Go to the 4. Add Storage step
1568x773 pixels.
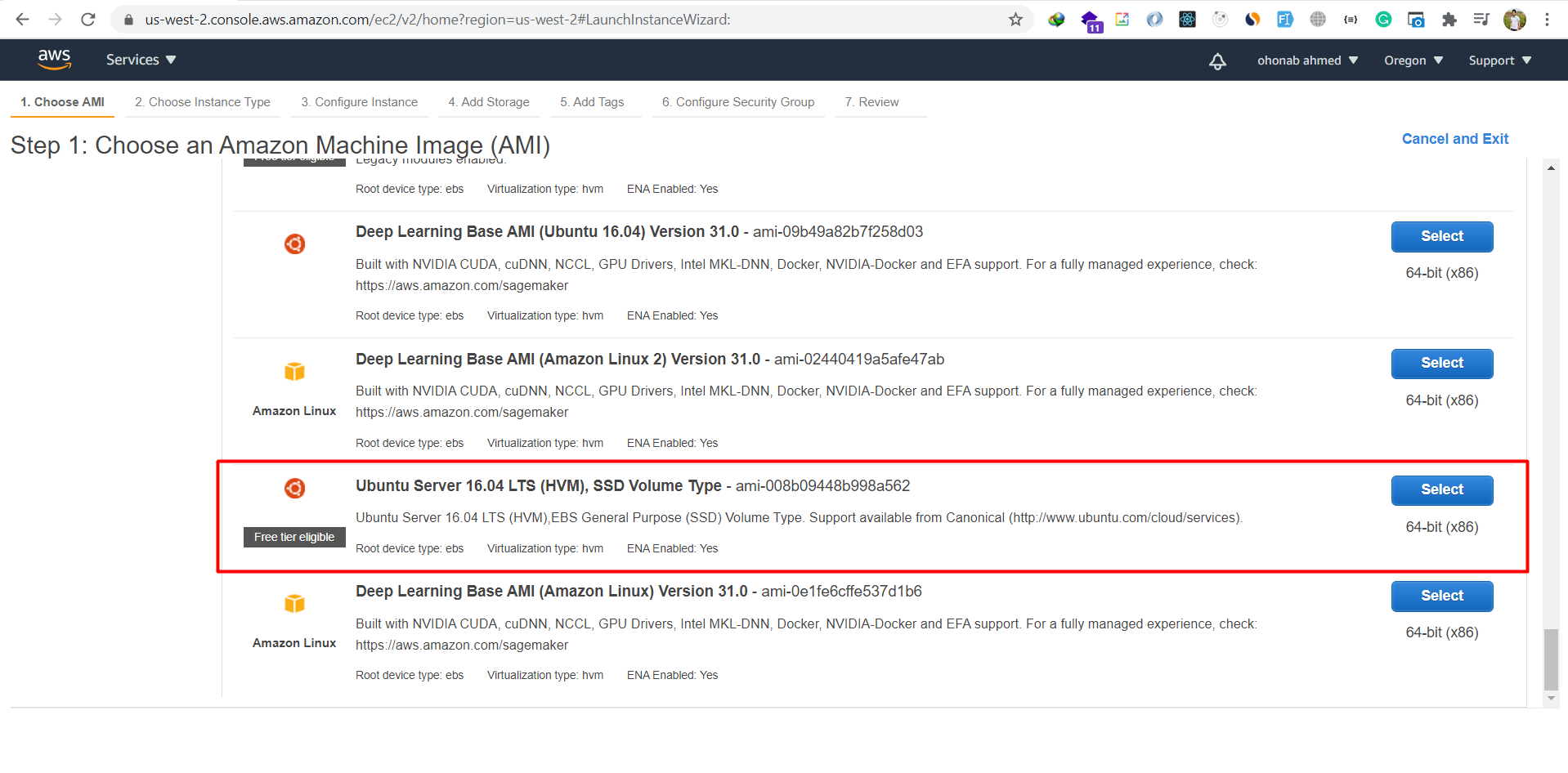click(x=489, y=102)
